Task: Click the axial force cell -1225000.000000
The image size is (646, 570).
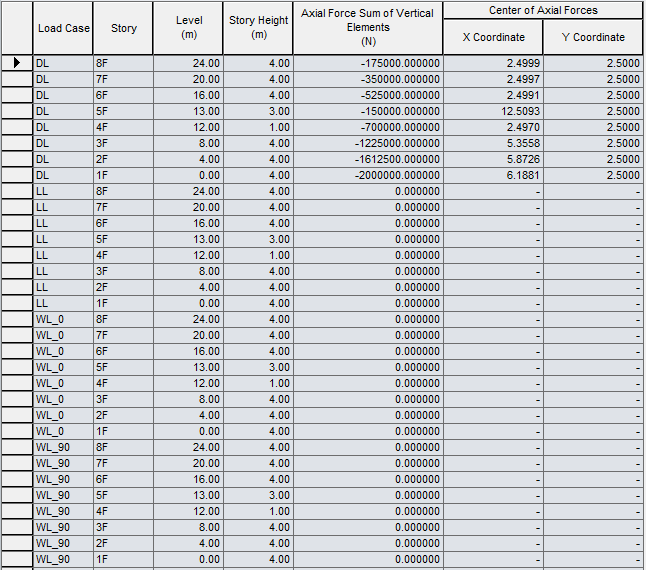Action: point(368,143)
